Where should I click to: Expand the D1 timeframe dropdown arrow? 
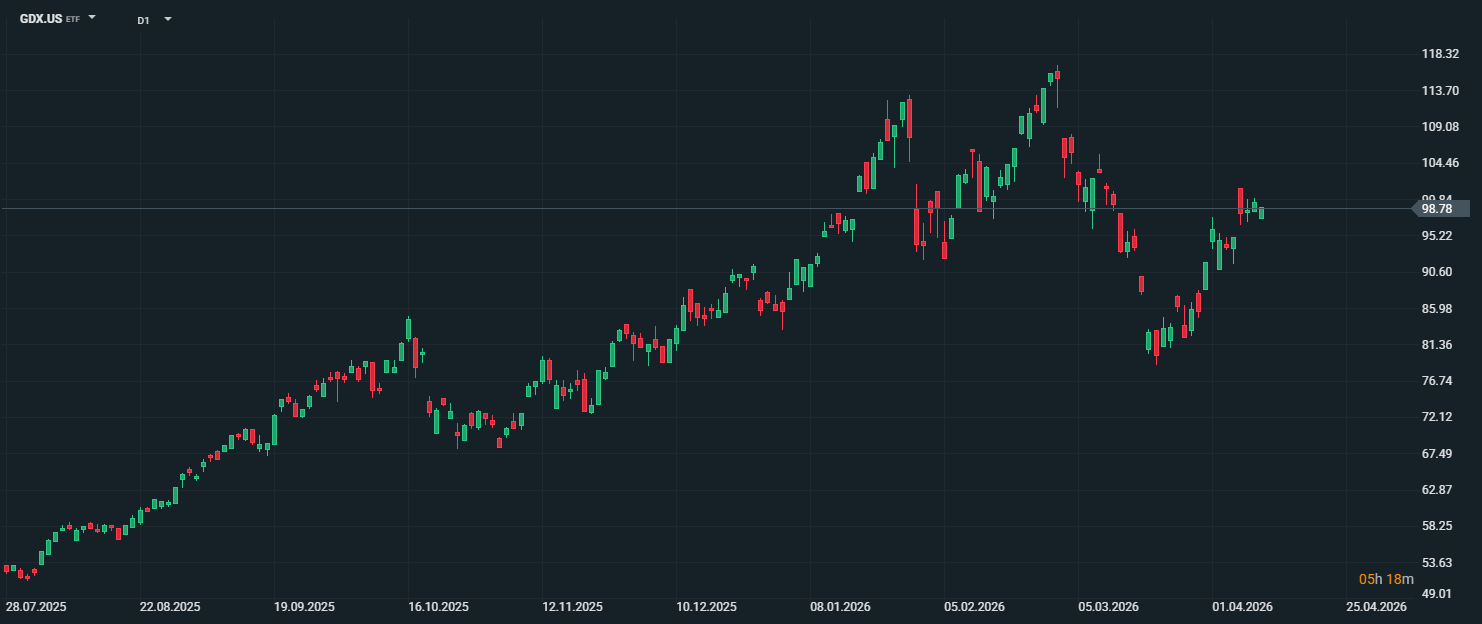(167, 19)
